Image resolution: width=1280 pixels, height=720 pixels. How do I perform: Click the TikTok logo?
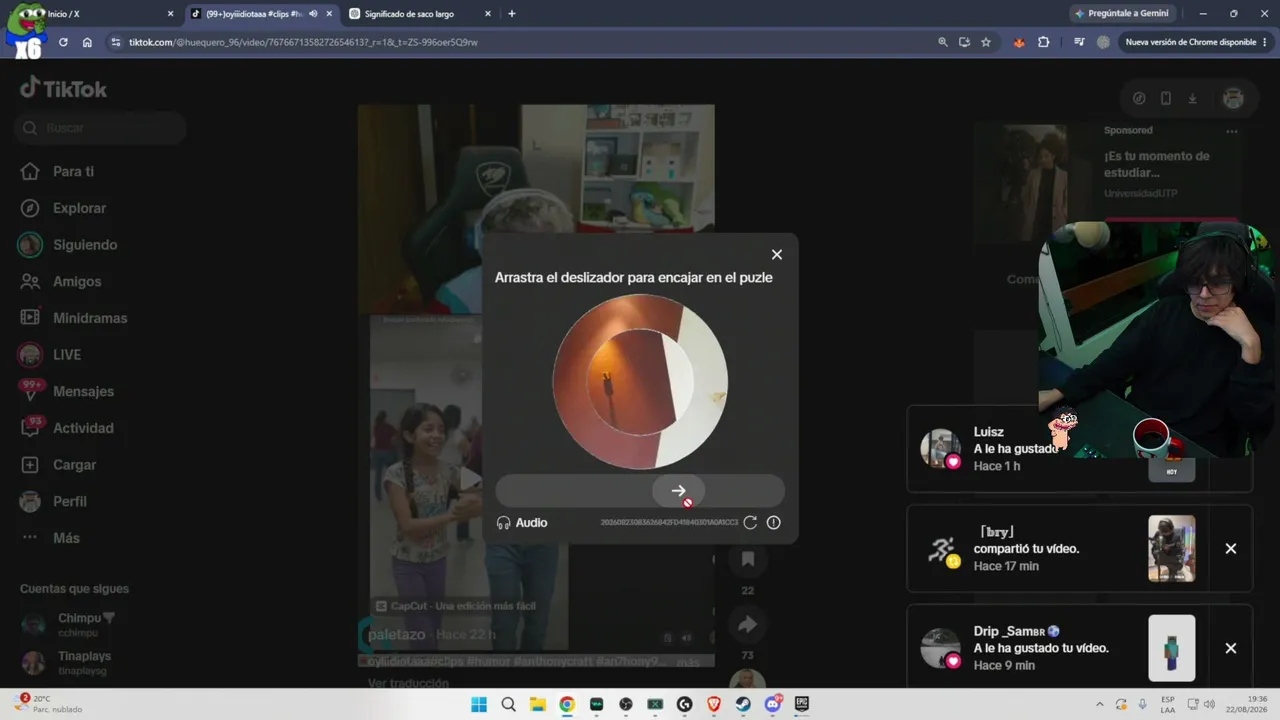pos(63,88)
